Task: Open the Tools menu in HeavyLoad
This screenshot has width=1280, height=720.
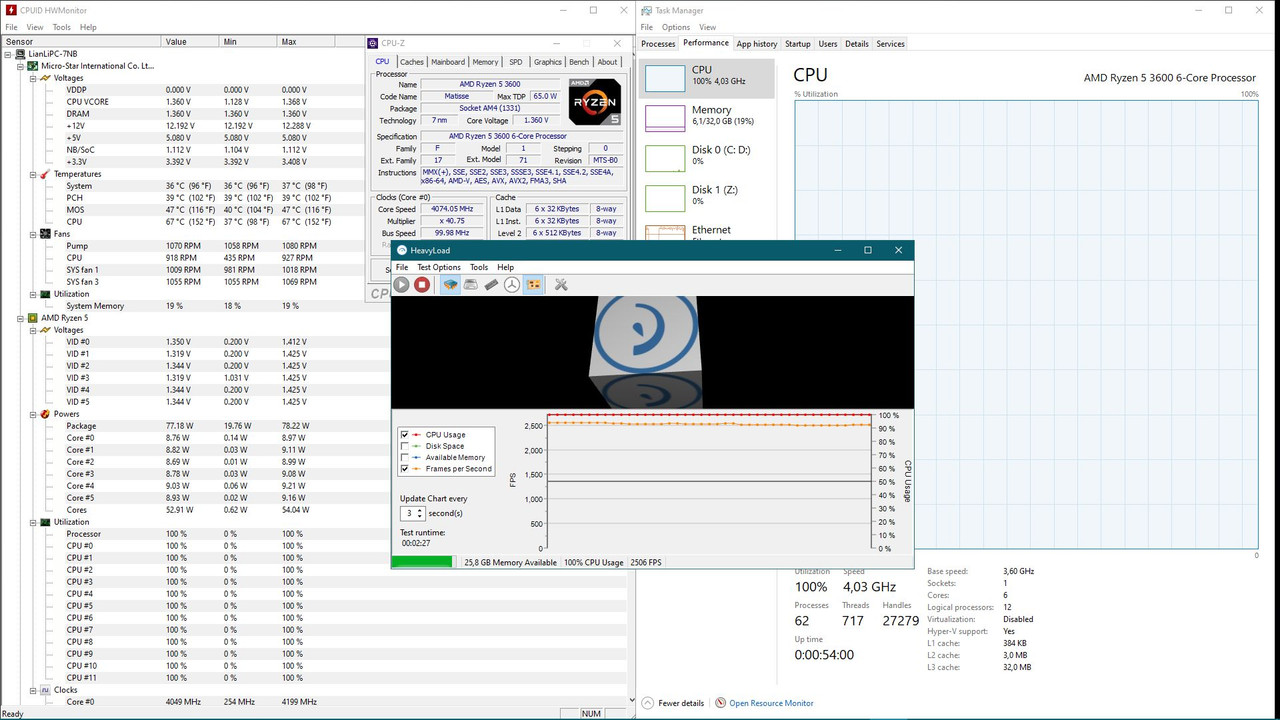Action: pos(479,267)
